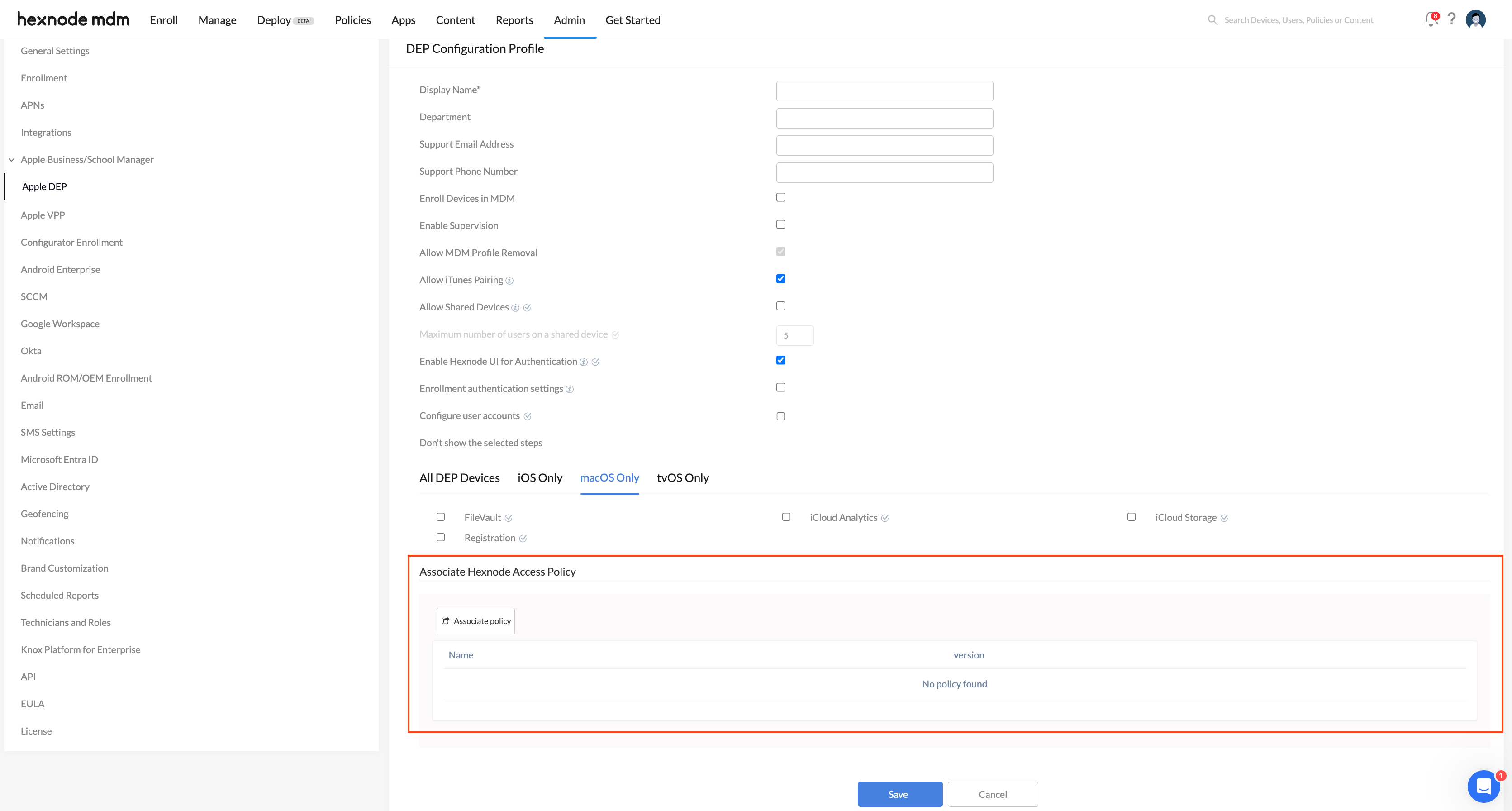Image resolution: width=1512 pixels, height=811 pixels.
Task: Open Get Started page
Action: click(x=633, y=20)
